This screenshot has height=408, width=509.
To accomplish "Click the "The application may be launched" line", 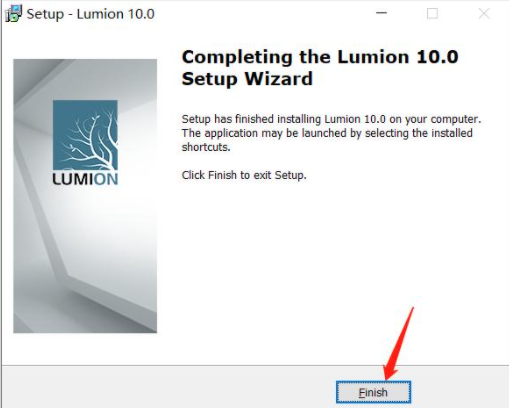I will tap(327, 133).
